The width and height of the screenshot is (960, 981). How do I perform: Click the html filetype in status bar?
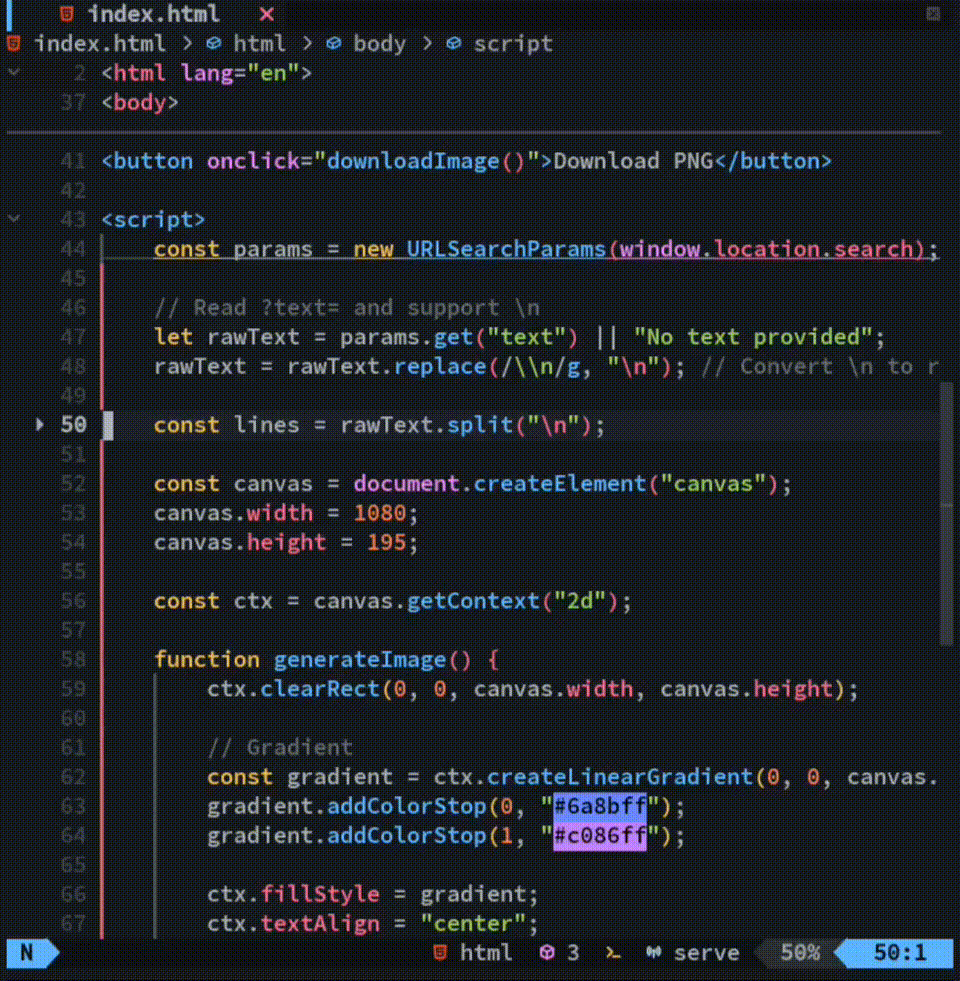[486, 953]
